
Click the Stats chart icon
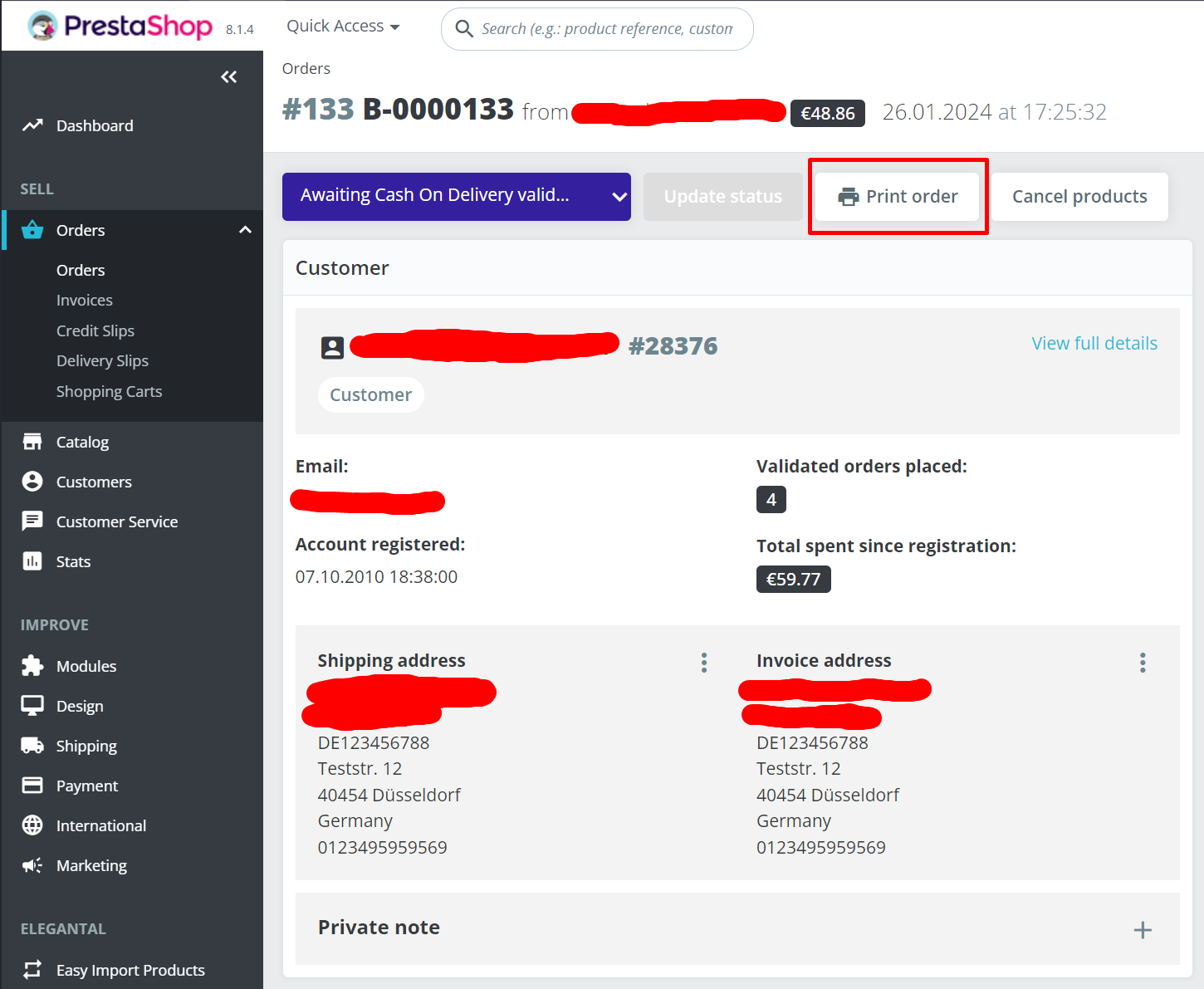click(32, 561)
